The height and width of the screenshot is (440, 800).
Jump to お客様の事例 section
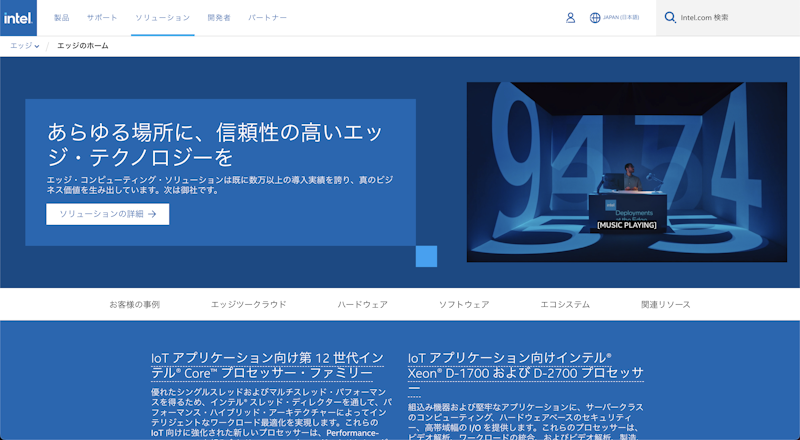click(x=134, y=304)
